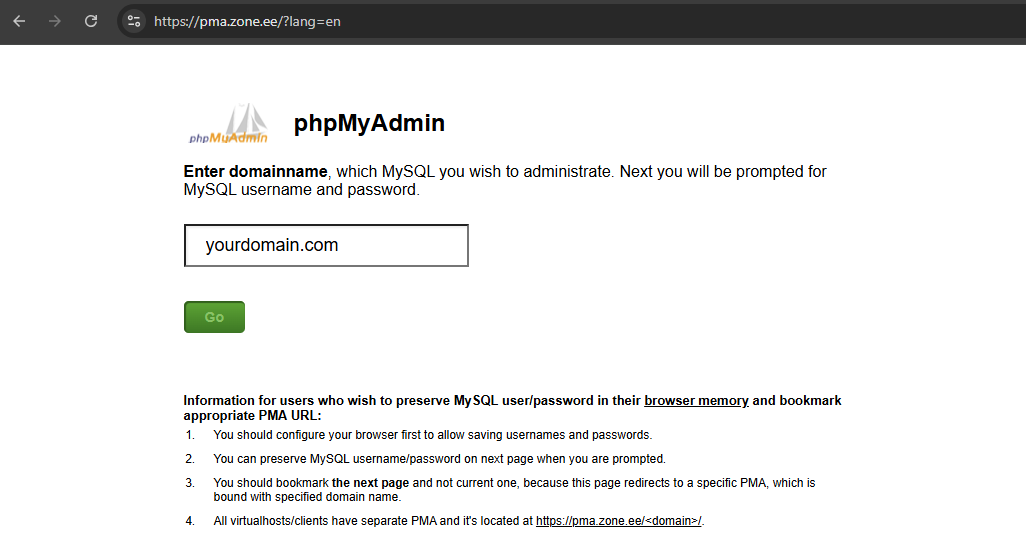The height and width of the screenshot is (555, 1026).
Task: Focus the address bar URL pma.zone.ee
Action: [x=247, y=21]
